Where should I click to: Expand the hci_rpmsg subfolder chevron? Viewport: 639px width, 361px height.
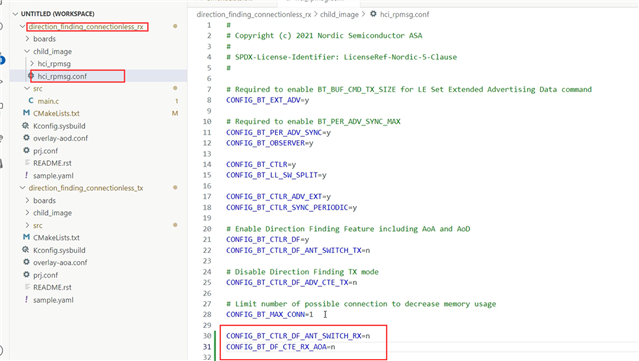pos(32,64)
